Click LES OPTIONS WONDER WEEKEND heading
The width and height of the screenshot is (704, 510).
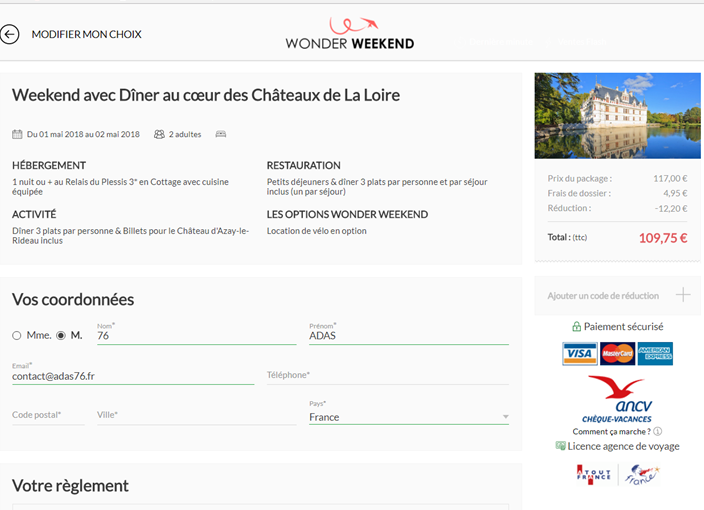coord(348,215)
